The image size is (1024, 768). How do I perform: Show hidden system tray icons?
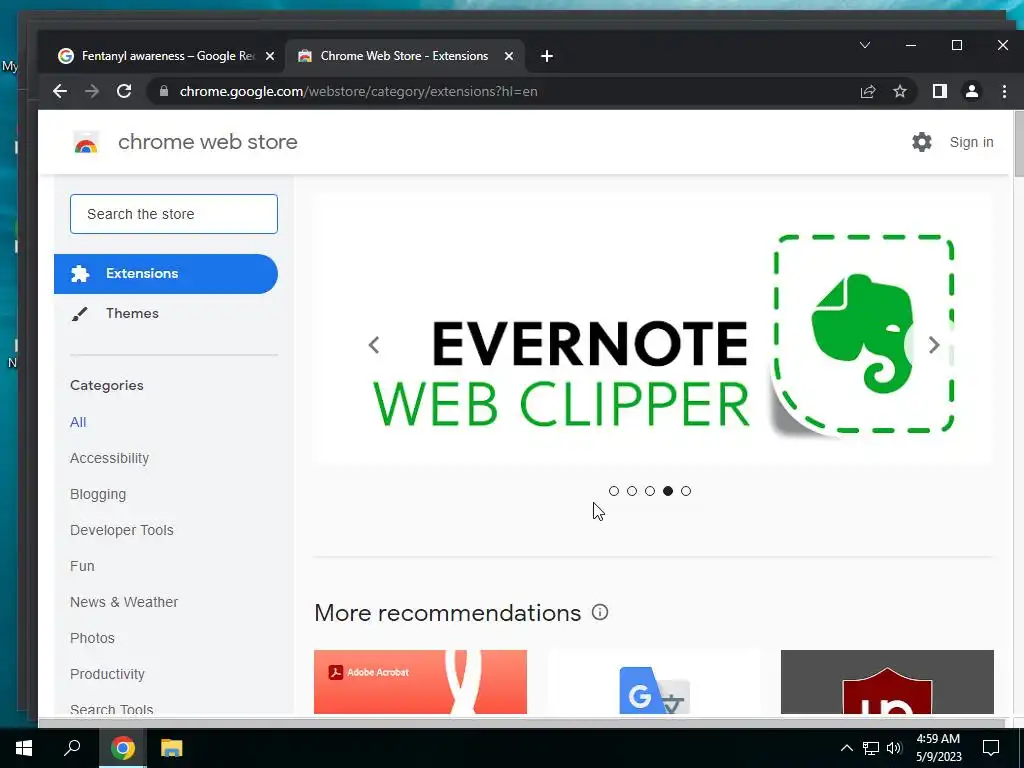coord(846,748)
